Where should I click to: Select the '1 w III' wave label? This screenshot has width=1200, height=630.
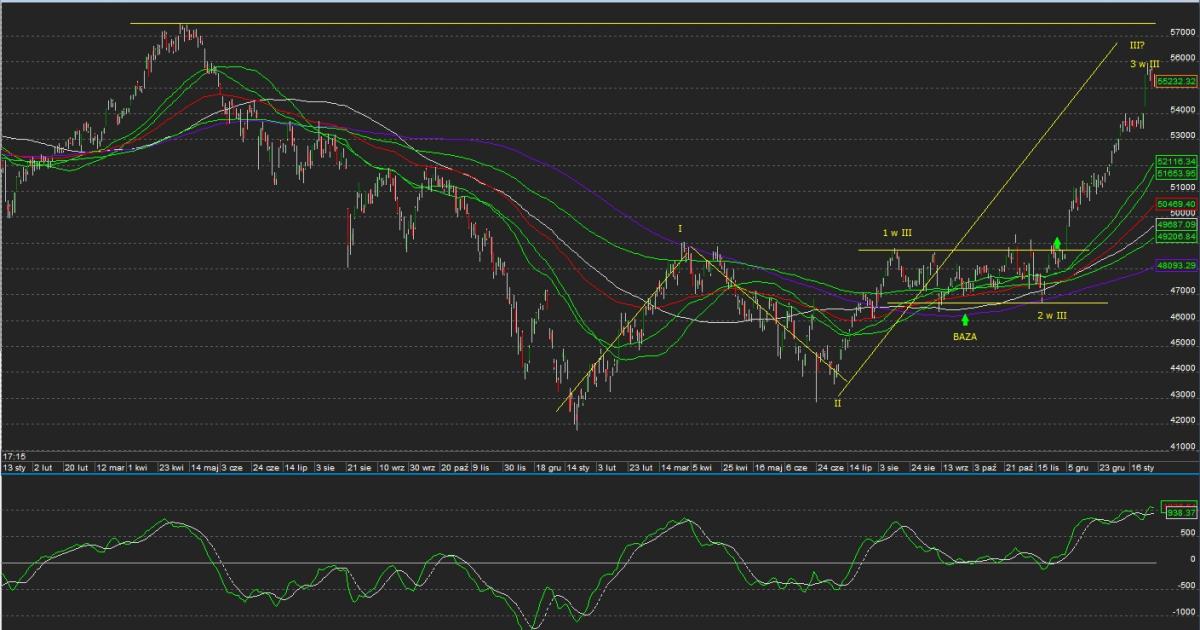(896, 233)
